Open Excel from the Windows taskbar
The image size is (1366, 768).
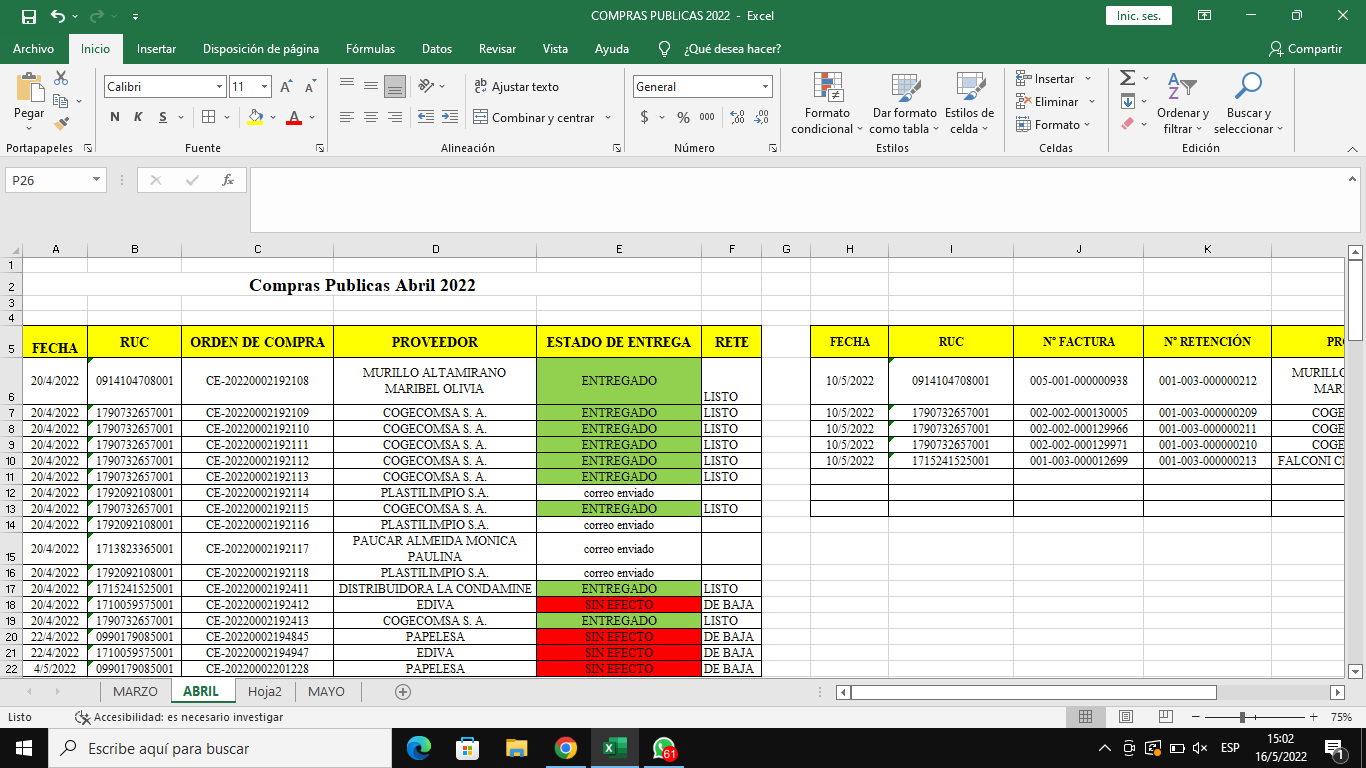pos(614,748)
